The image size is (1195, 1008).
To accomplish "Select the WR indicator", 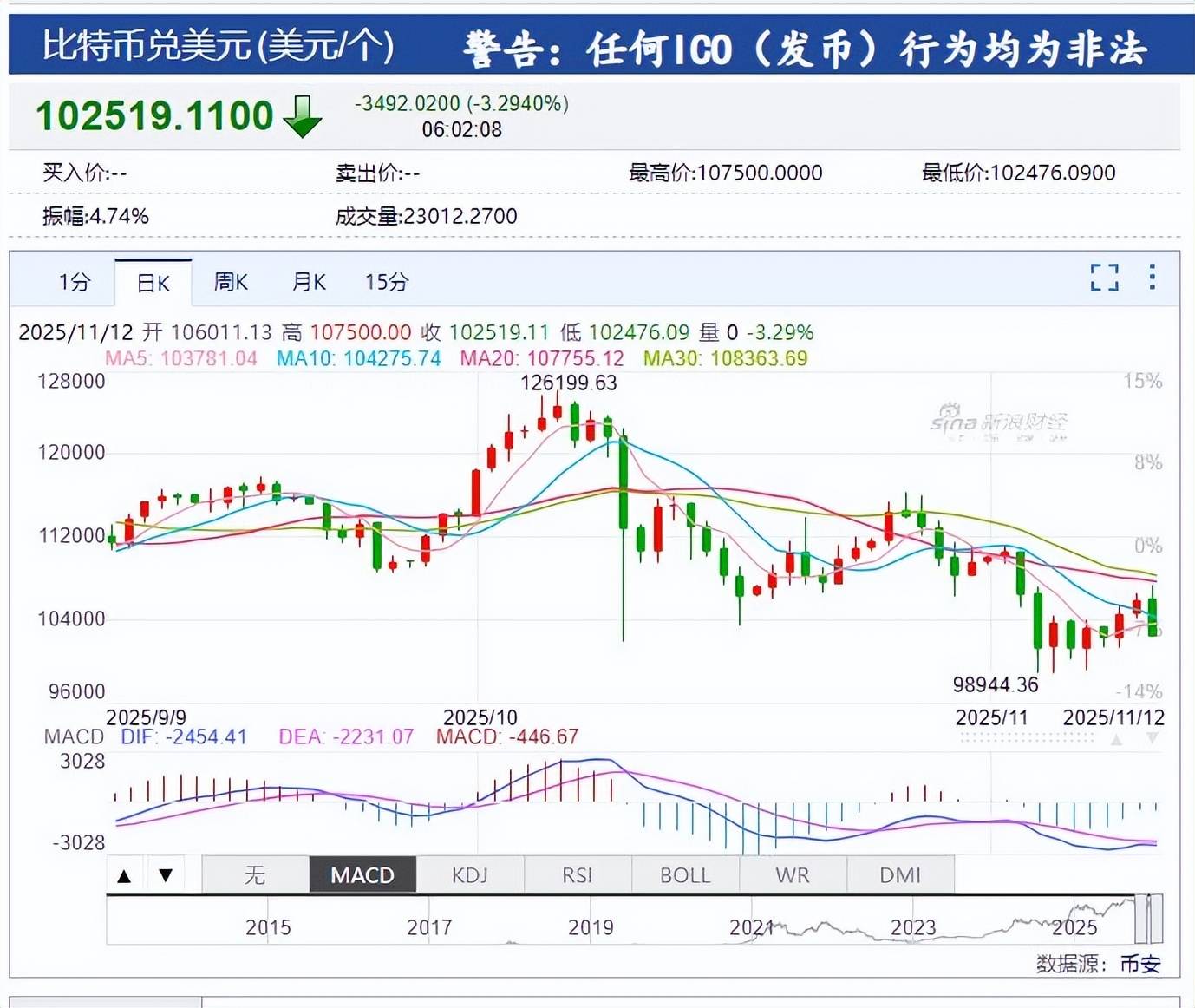I will (793, 875).
